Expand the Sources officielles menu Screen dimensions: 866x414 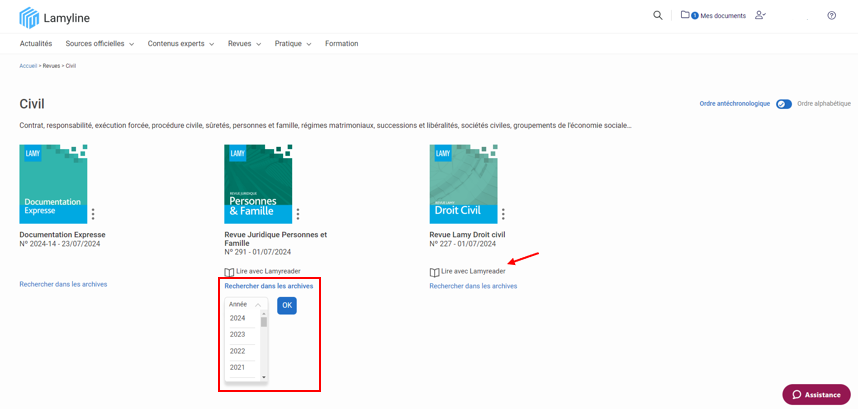point(99,44)
